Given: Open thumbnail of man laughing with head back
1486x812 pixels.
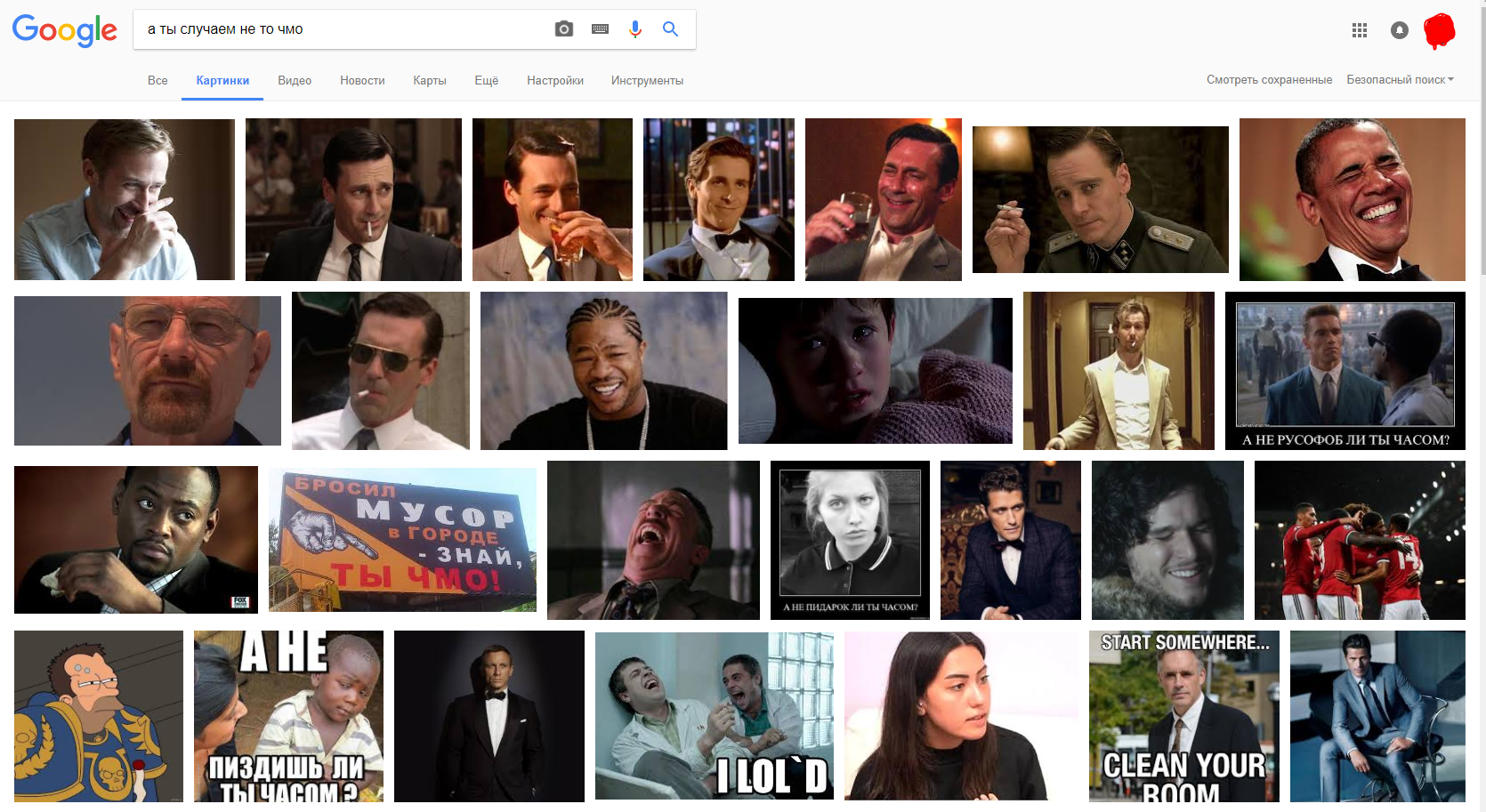Looking at the screenshot, I should coord(653,540).
